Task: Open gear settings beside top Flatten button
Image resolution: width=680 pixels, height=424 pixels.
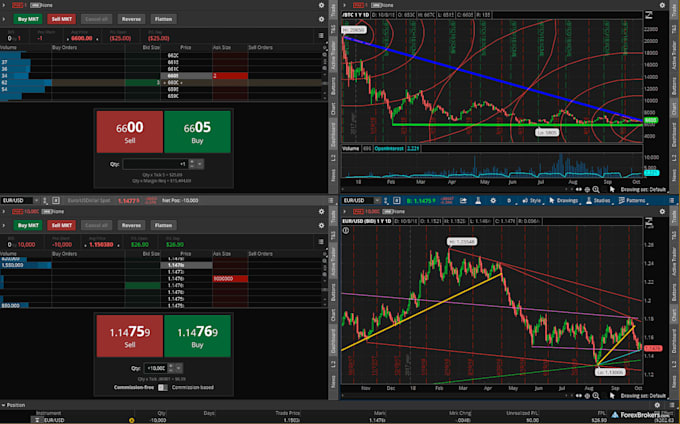Action: click(321, 19)
